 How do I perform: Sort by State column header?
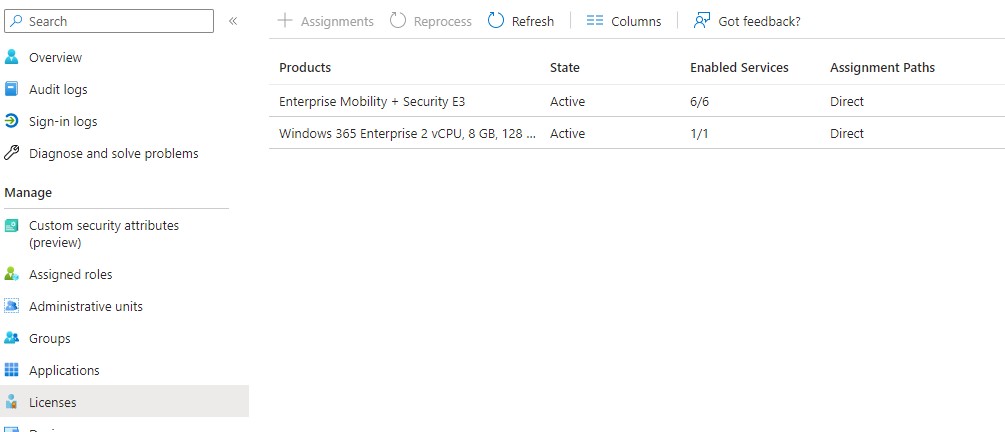coord(565,67)
